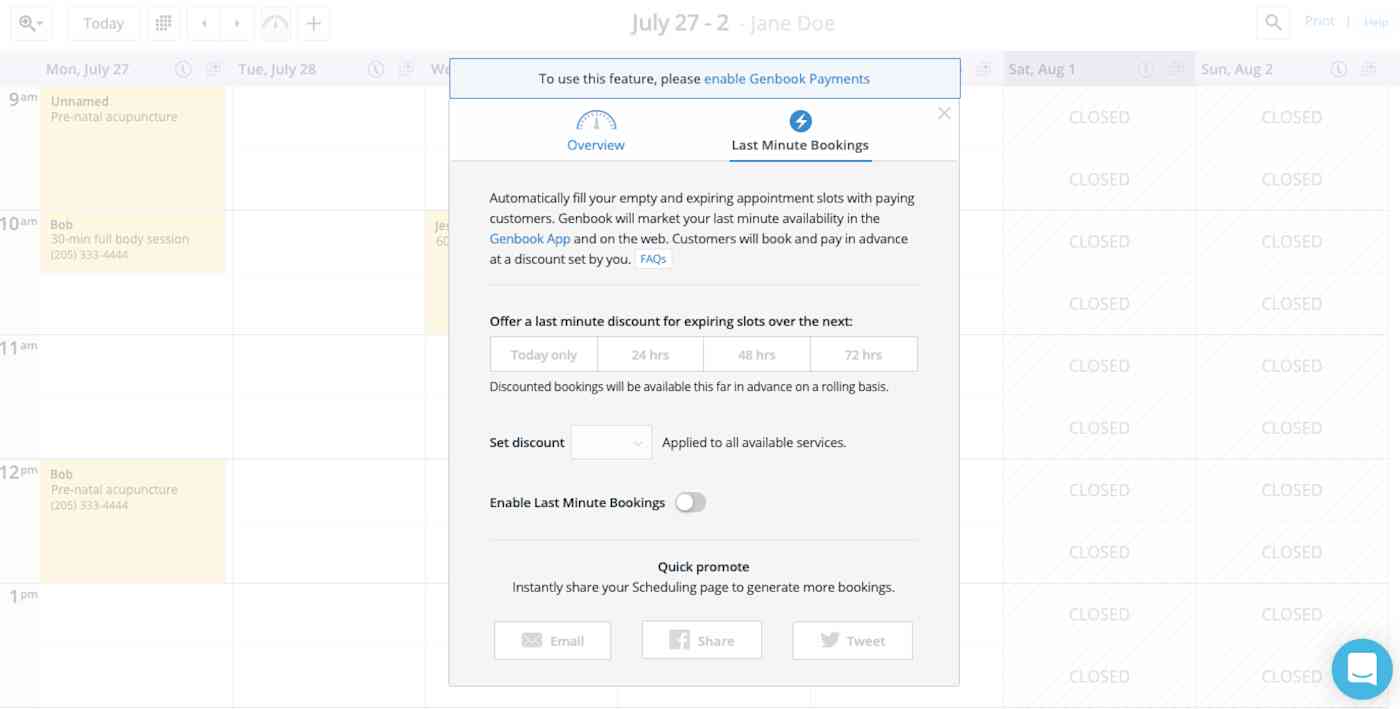Click the Sat, Aug 1 day header
Image resolution: width=1400 pixels, height=709 pixels.
[x=1042, y=69]
